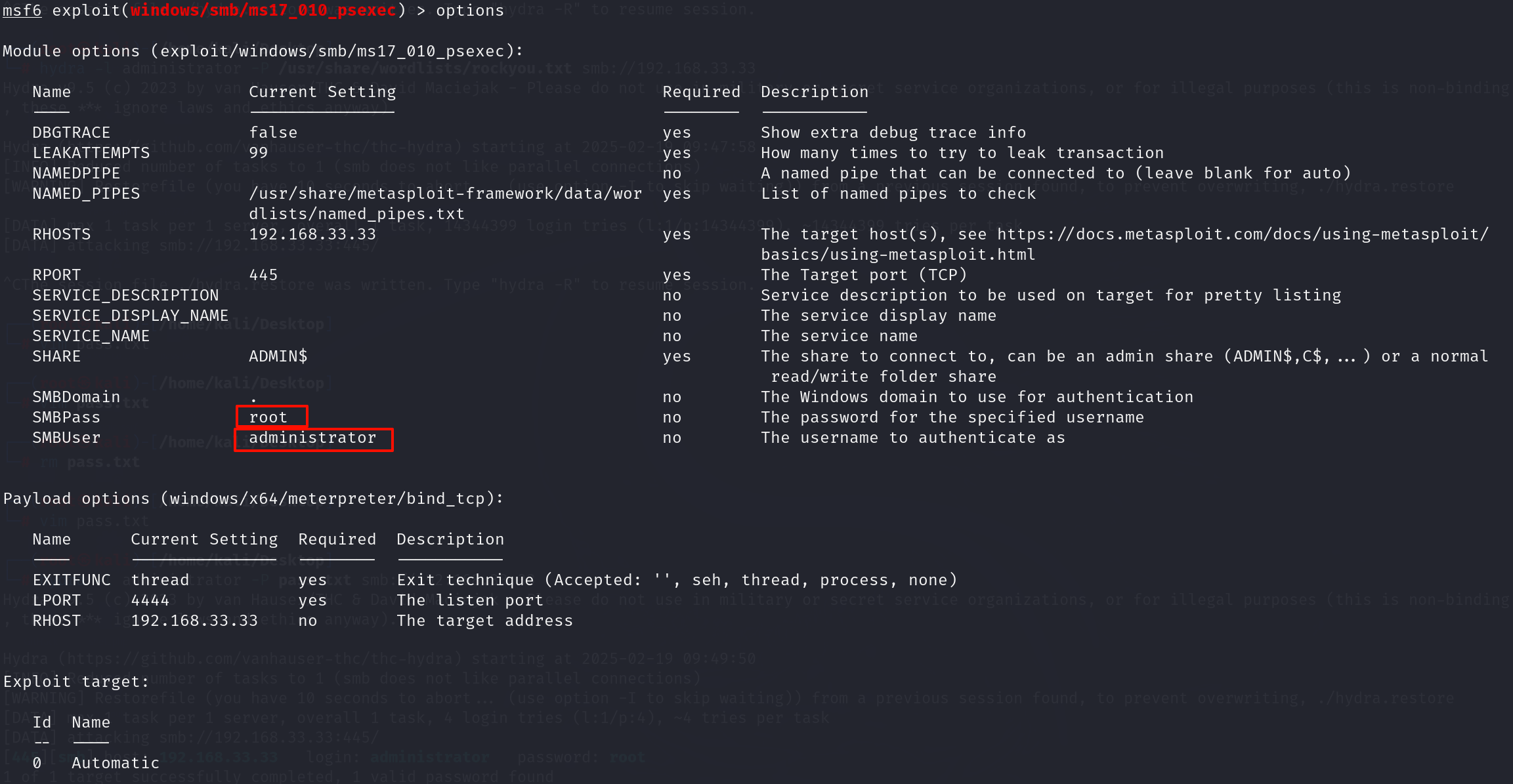1513x784 pixels.
Task: Select the LPORT payload option name
Action: pos(56,600)
